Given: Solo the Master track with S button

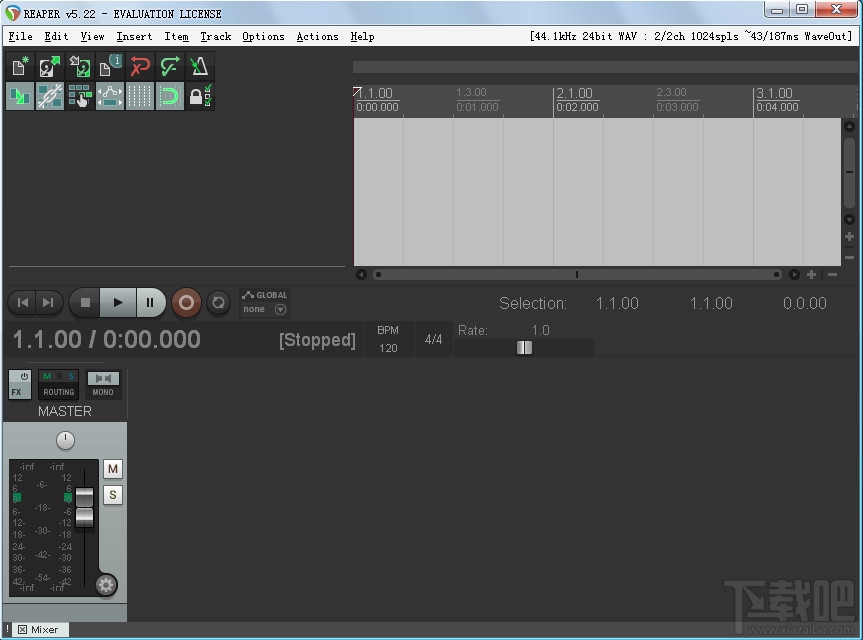Looking at the screenshot, I should pos(113,495).
